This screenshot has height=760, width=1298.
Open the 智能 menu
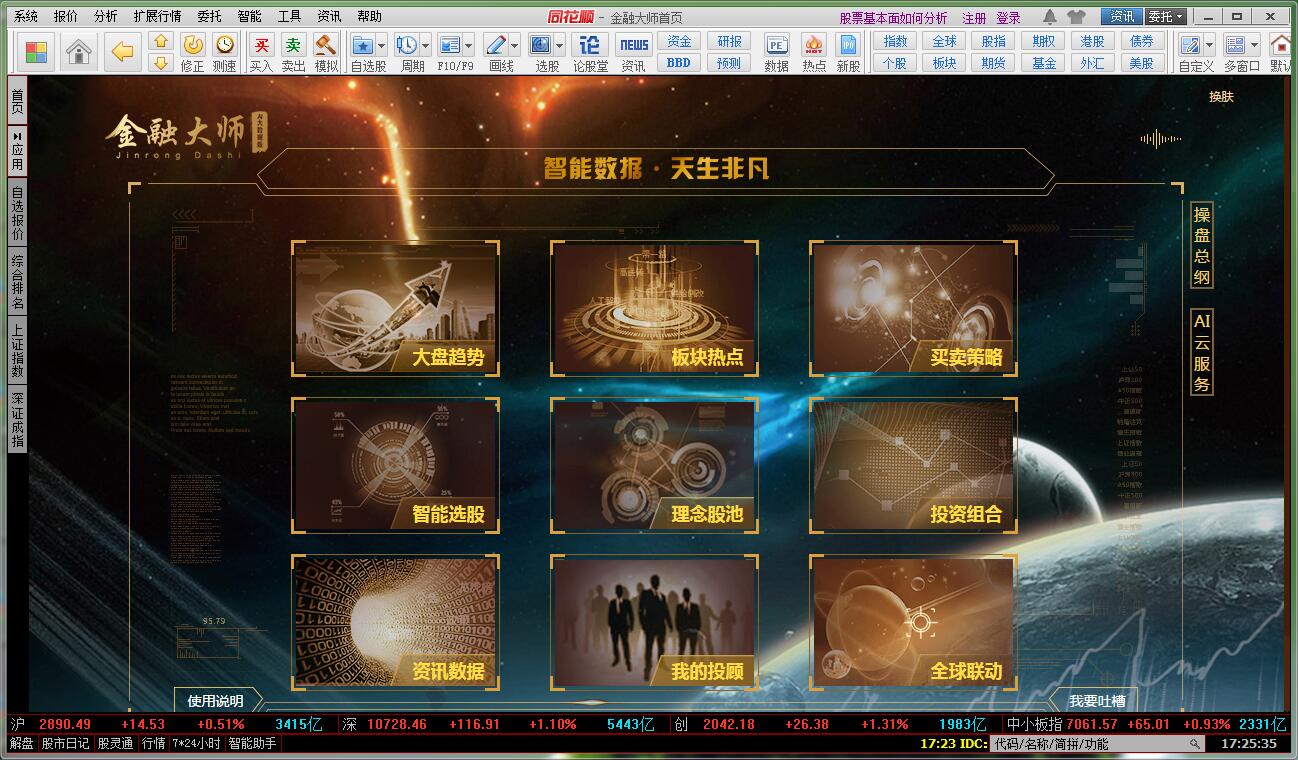tap(249, 17)
